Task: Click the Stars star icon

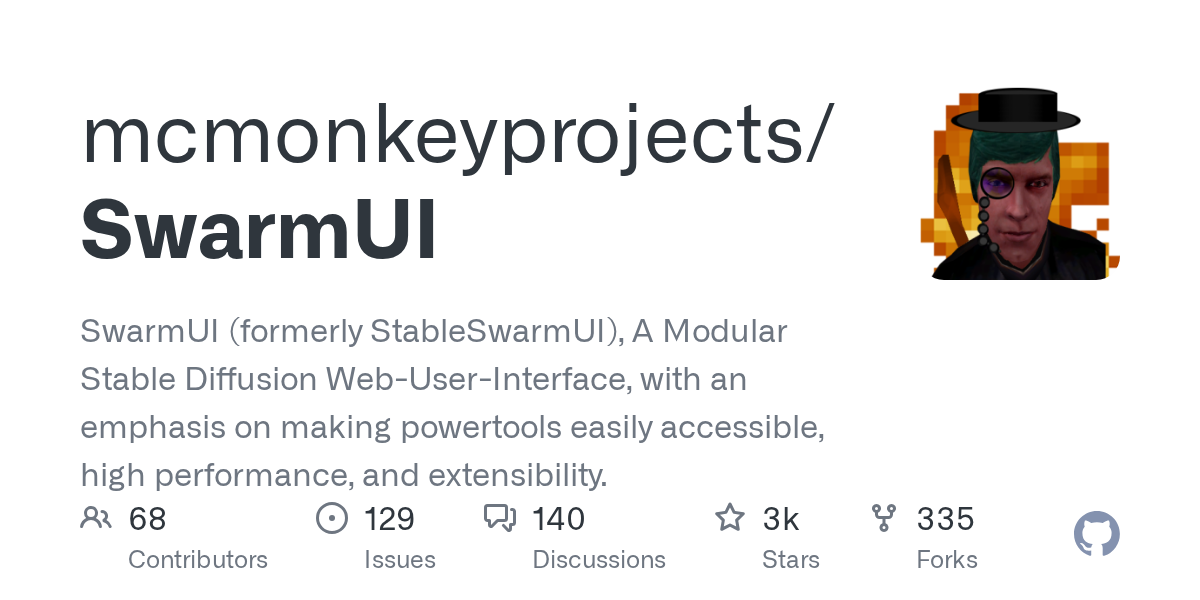Action: (730, 518)
